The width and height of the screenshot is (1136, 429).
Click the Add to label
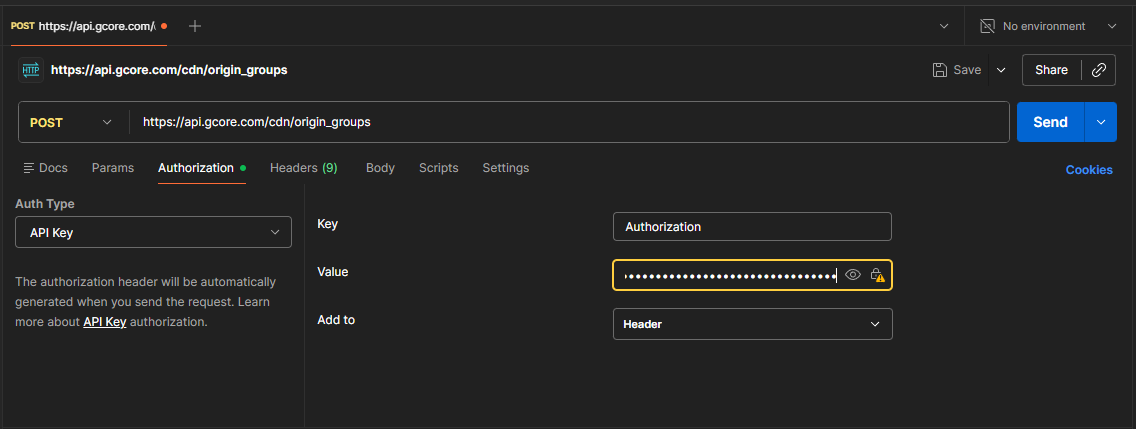336,319
